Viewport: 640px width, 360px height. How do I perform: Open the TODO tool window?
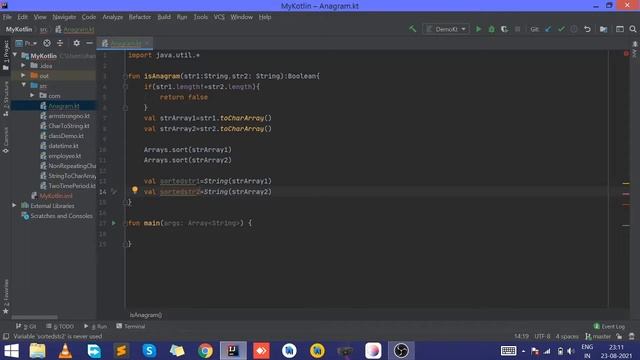click(60, 326)
